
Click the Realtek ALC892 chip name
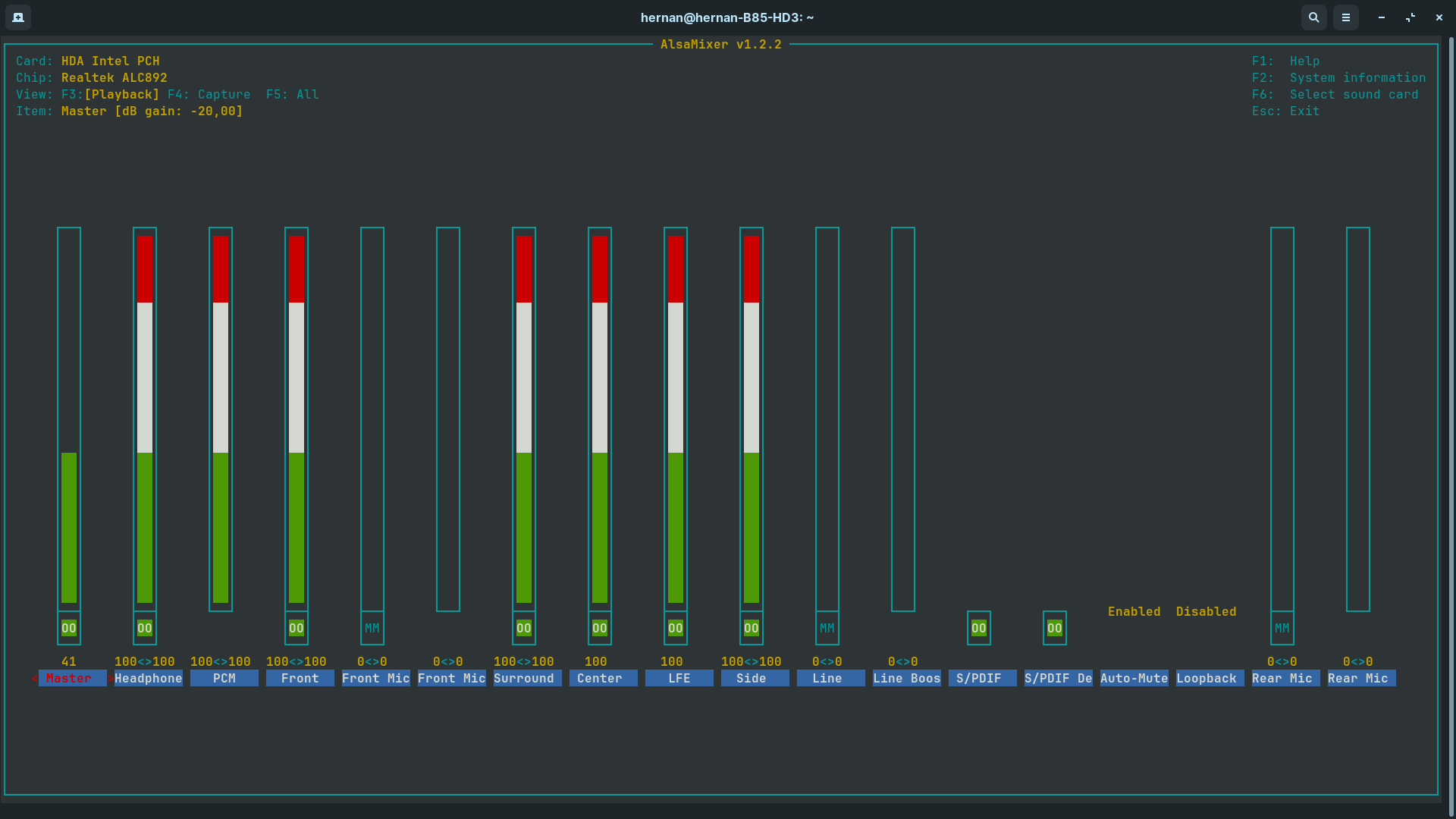pos(115,77)
